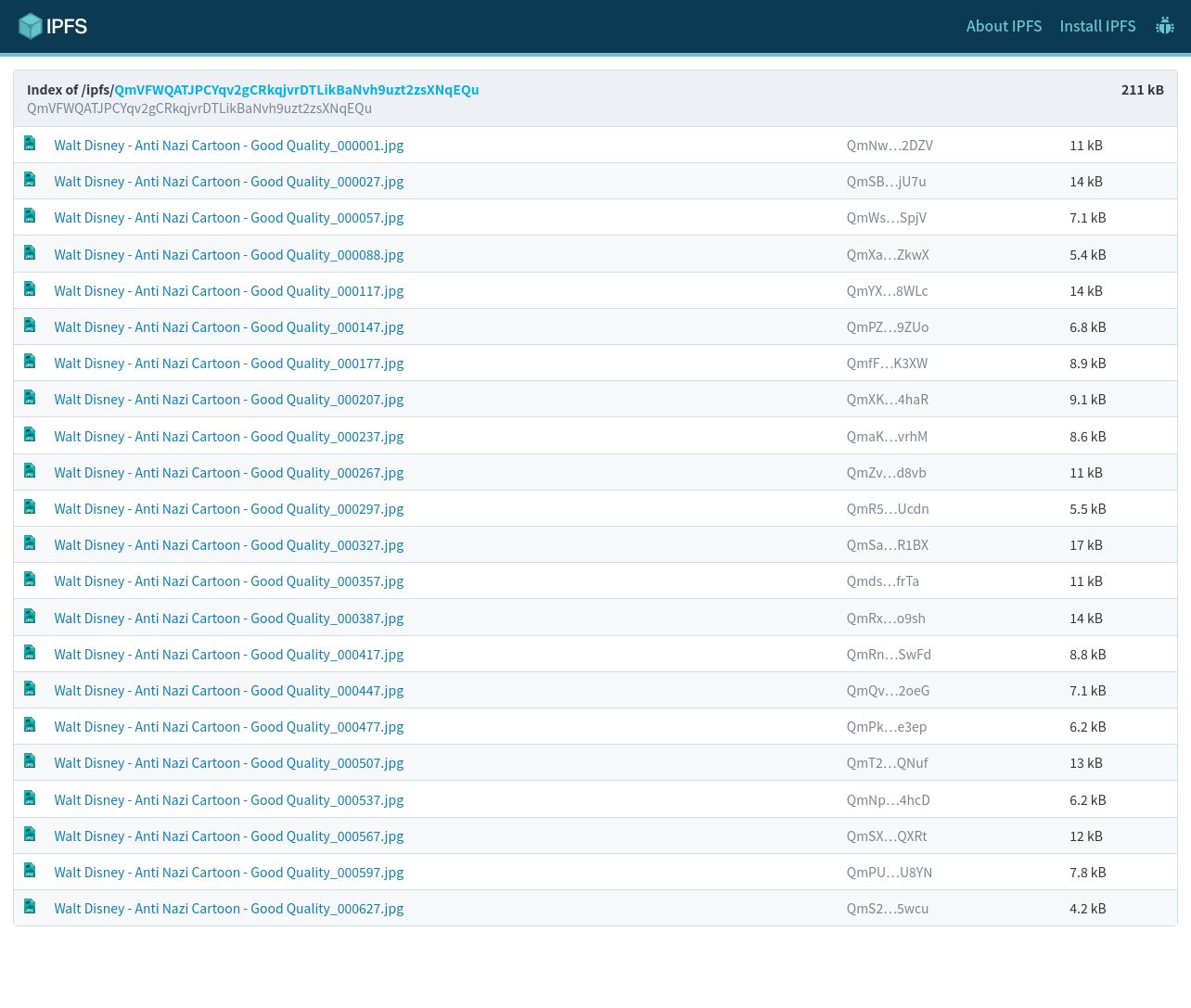Click the JPG file icon for _000088.jpg
This screenshot has width=1191, height=1008.
[x=30, y=253]
